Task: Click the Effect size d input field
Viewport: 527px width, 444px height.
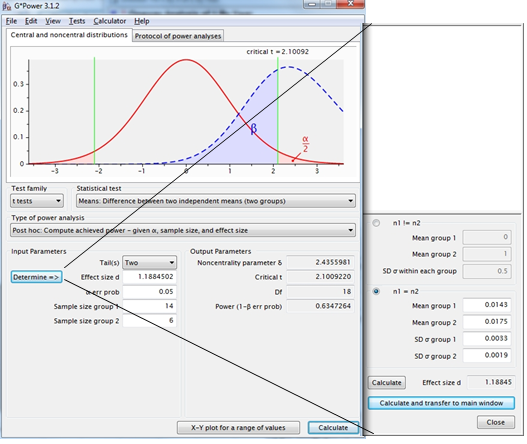Action: tap(150, 277)
